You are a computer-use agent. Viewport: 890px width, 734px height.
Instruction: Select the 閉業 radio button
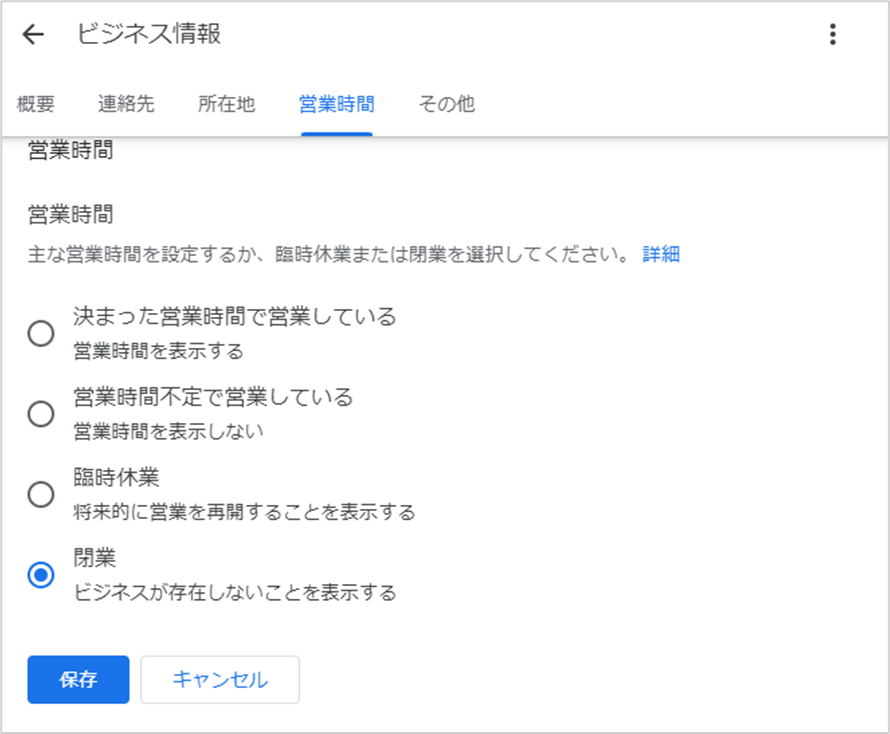(41, 575)
